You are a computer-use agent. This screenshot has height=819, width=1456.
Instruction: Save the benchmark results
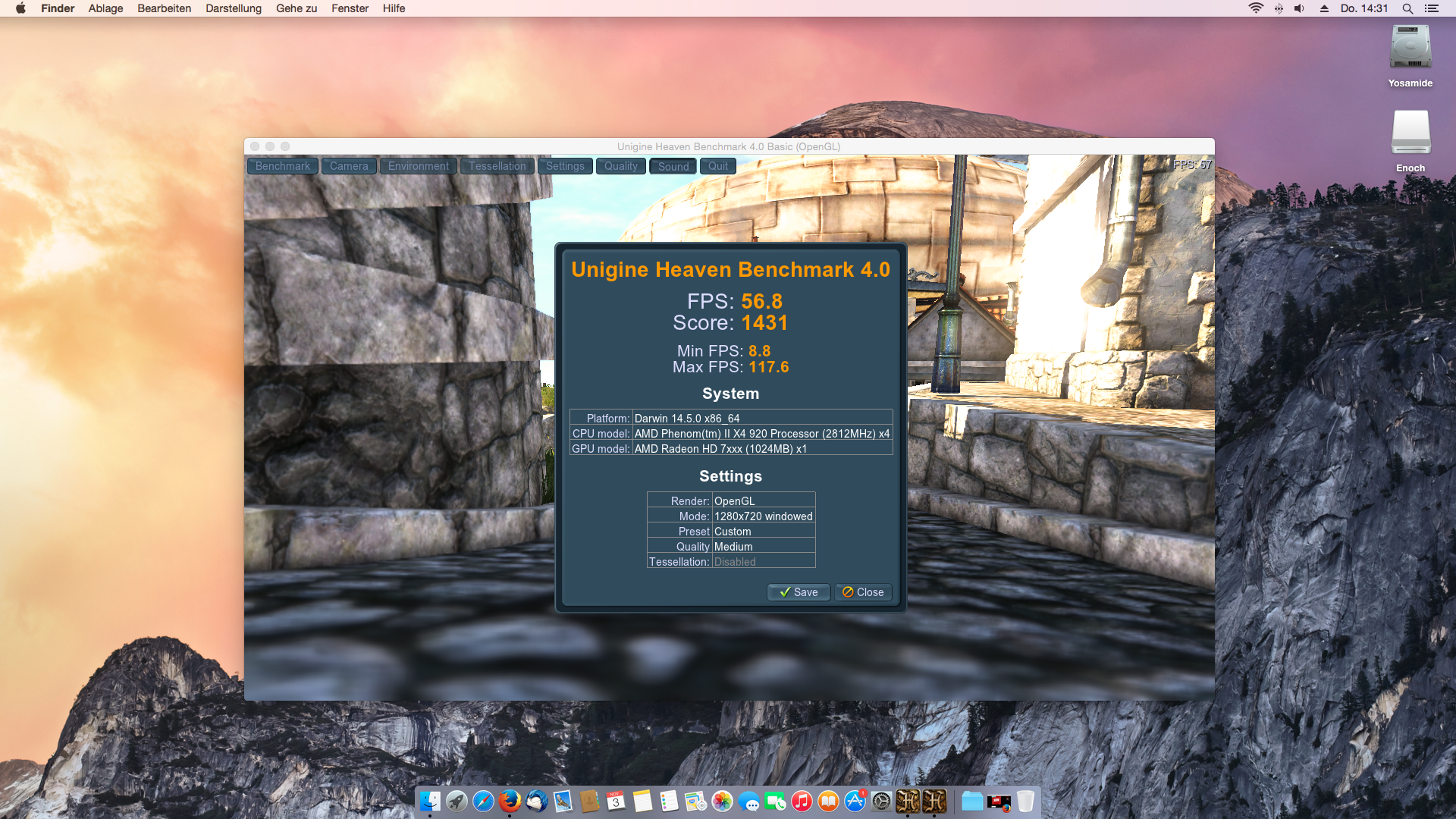(799, 592)
